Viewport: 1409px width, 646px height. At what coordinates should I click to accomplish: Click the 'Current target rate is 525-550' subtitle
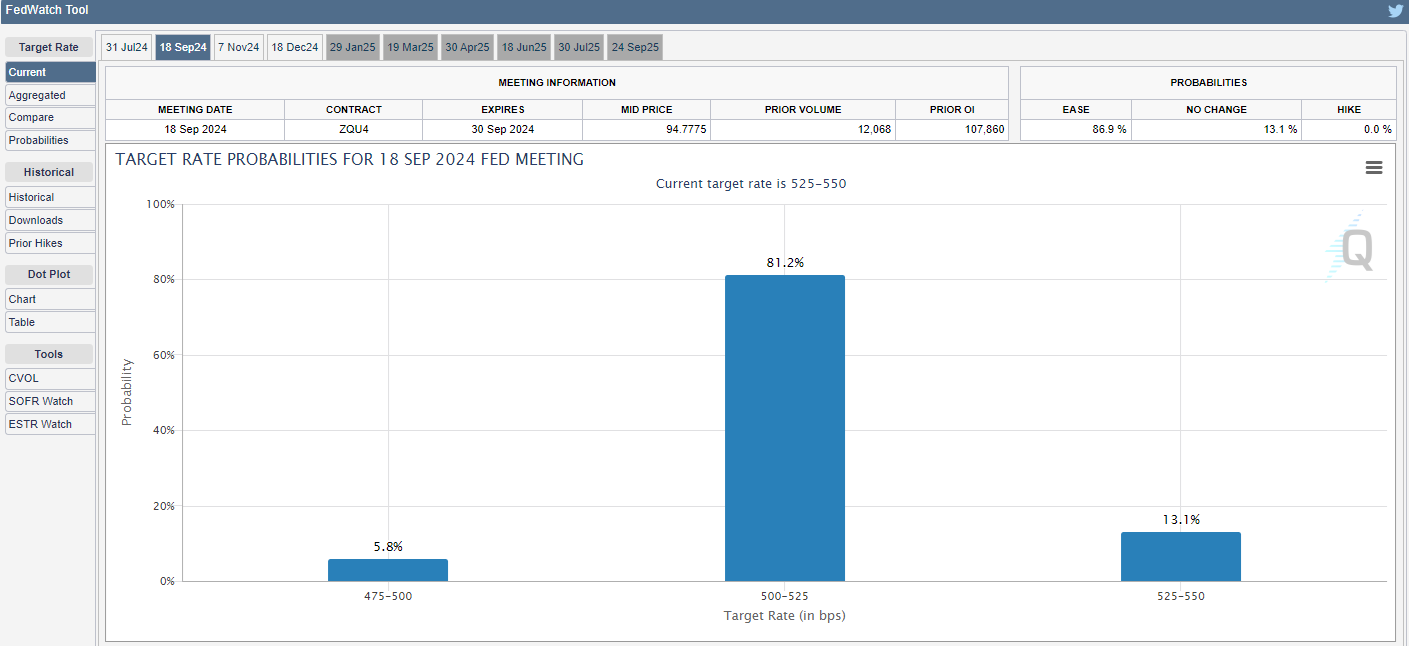[751, 184]
